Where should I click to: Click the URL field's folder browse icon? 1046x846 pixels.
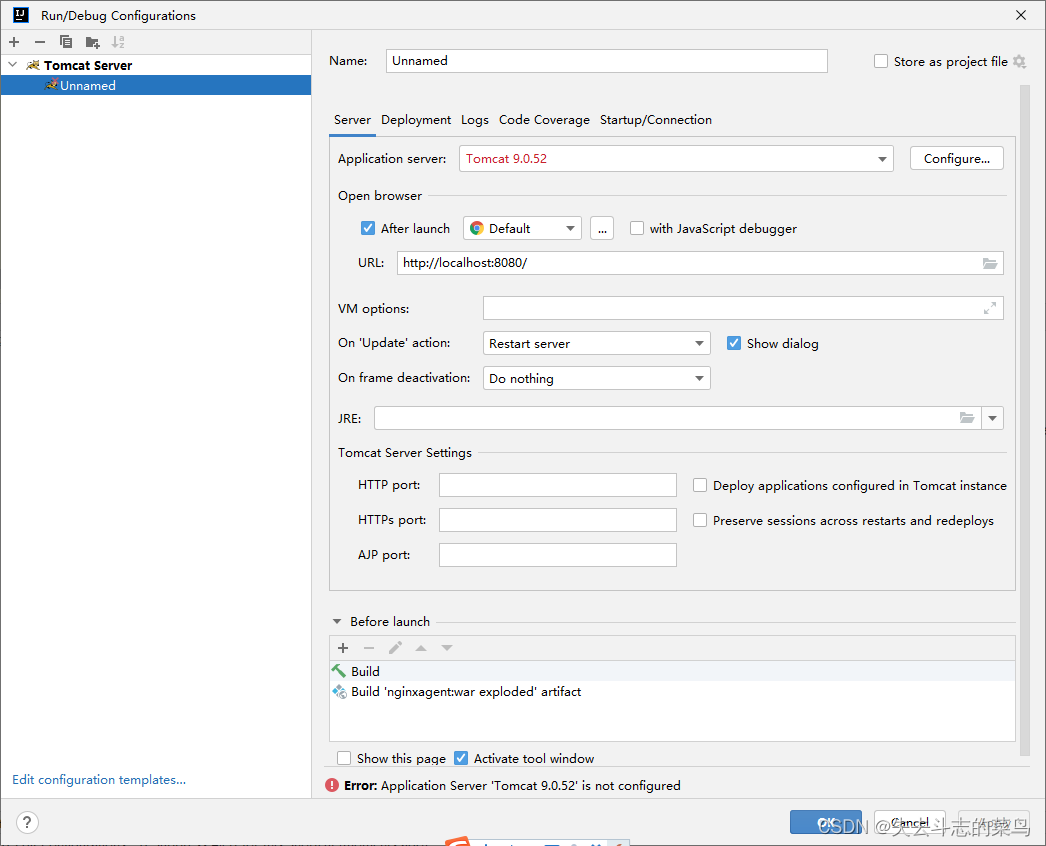pos(989,263)
